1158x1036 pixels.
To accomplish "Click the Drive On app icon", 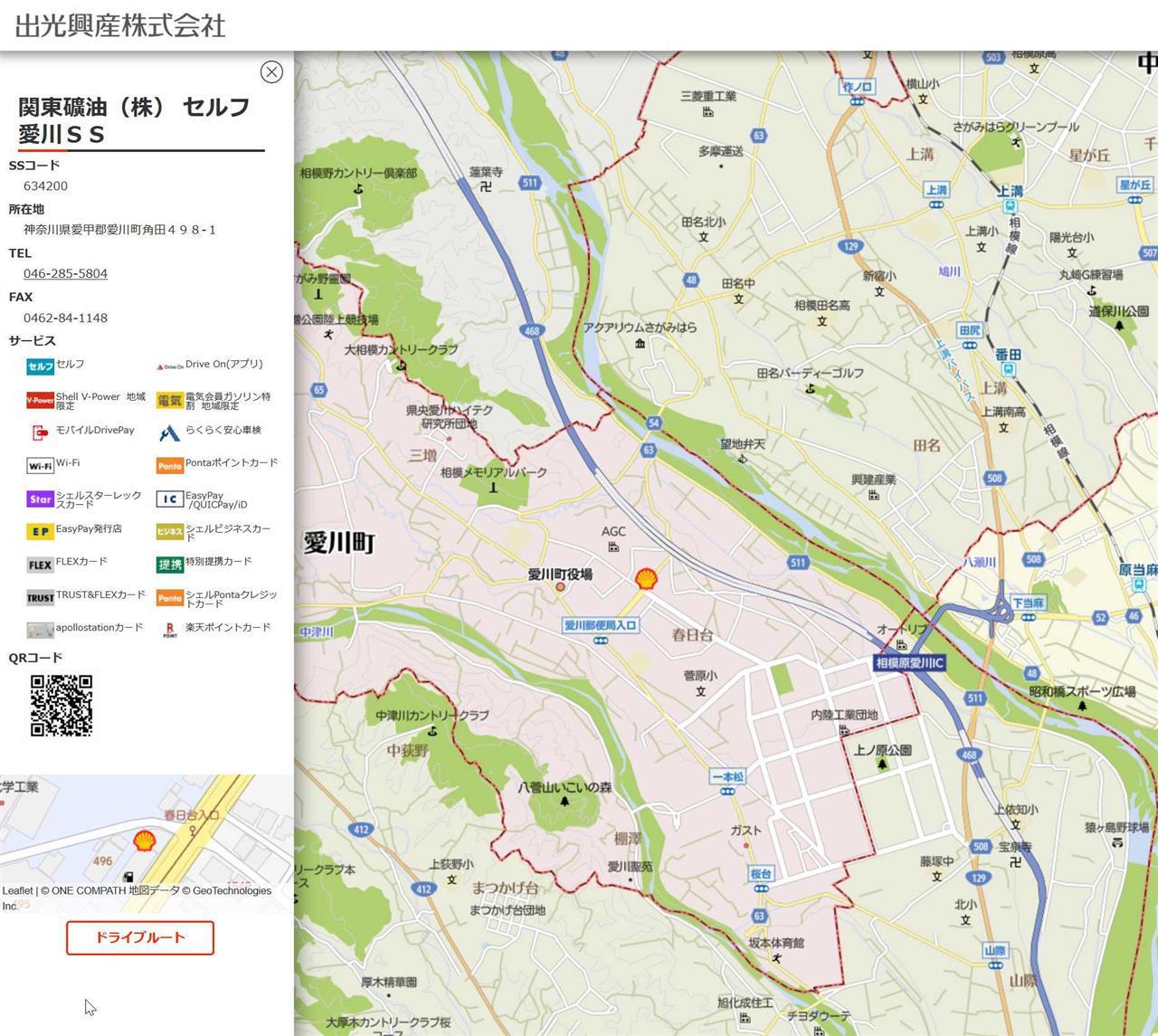I will pos(170,366).
